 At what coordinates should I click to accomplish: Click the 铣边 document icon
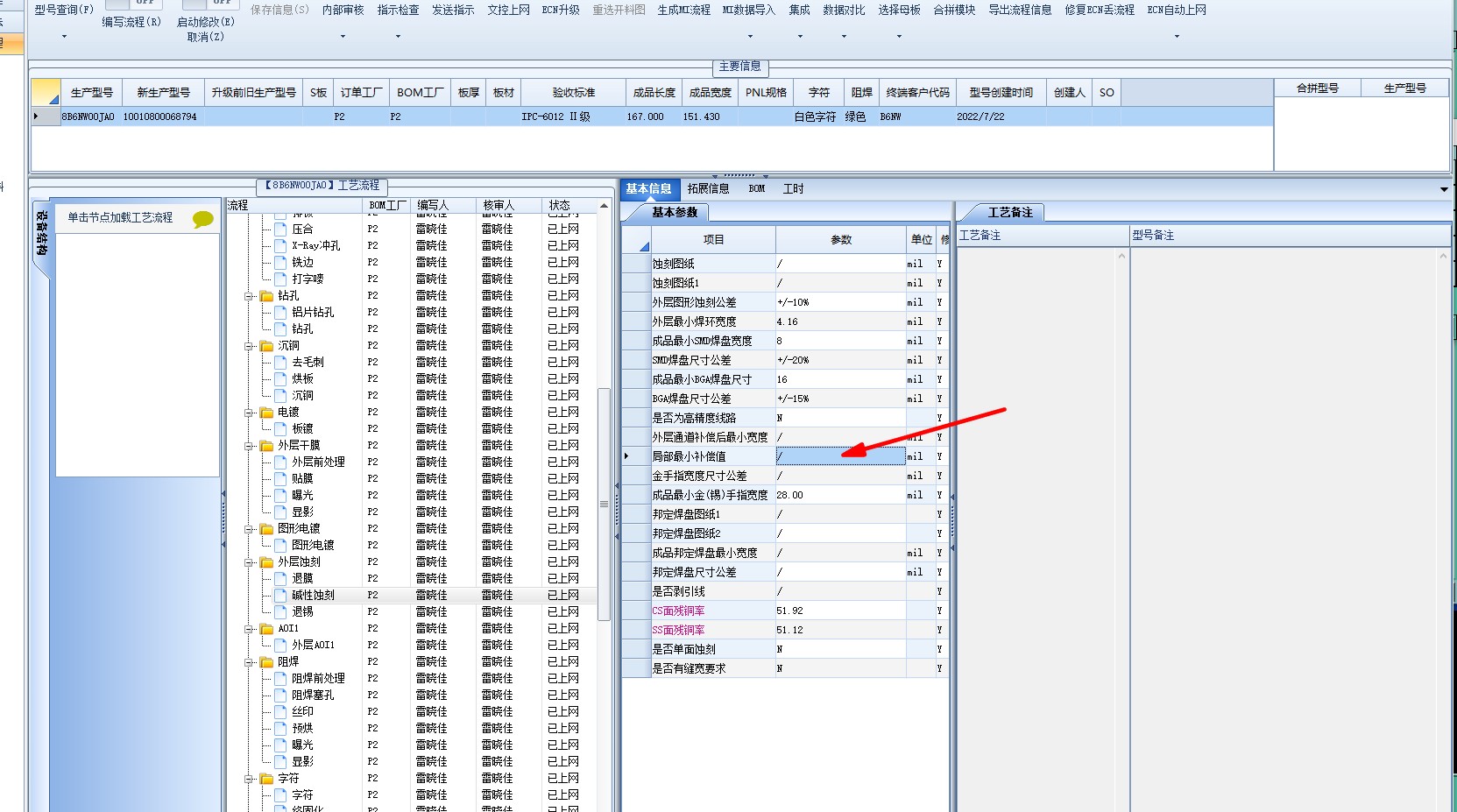pos(280,263)
